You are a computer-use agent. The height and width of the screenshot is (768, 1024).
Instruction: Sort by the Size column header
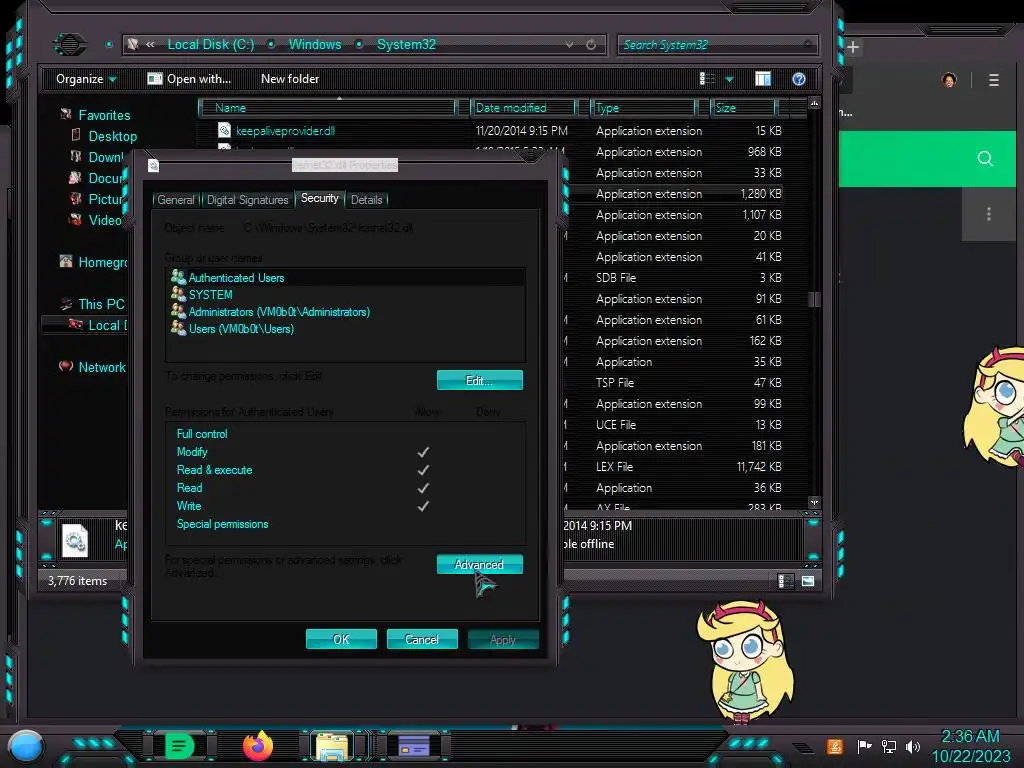[744, 108]
